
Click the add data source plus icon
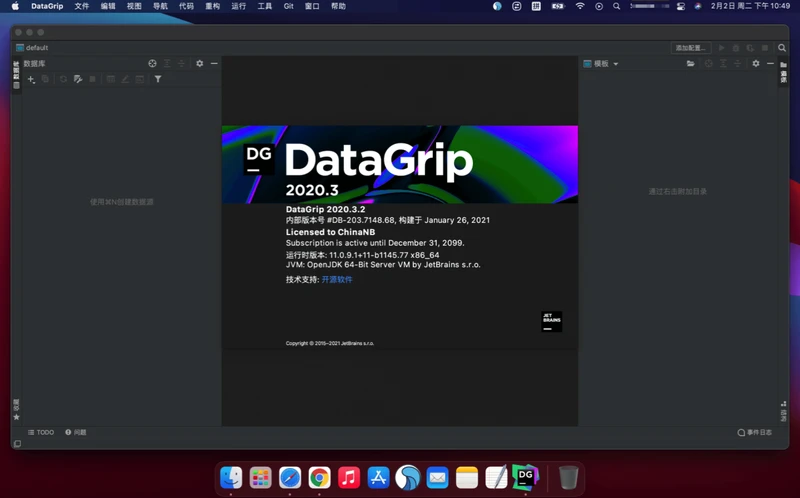pyautogui.click(x=31, y=79)
